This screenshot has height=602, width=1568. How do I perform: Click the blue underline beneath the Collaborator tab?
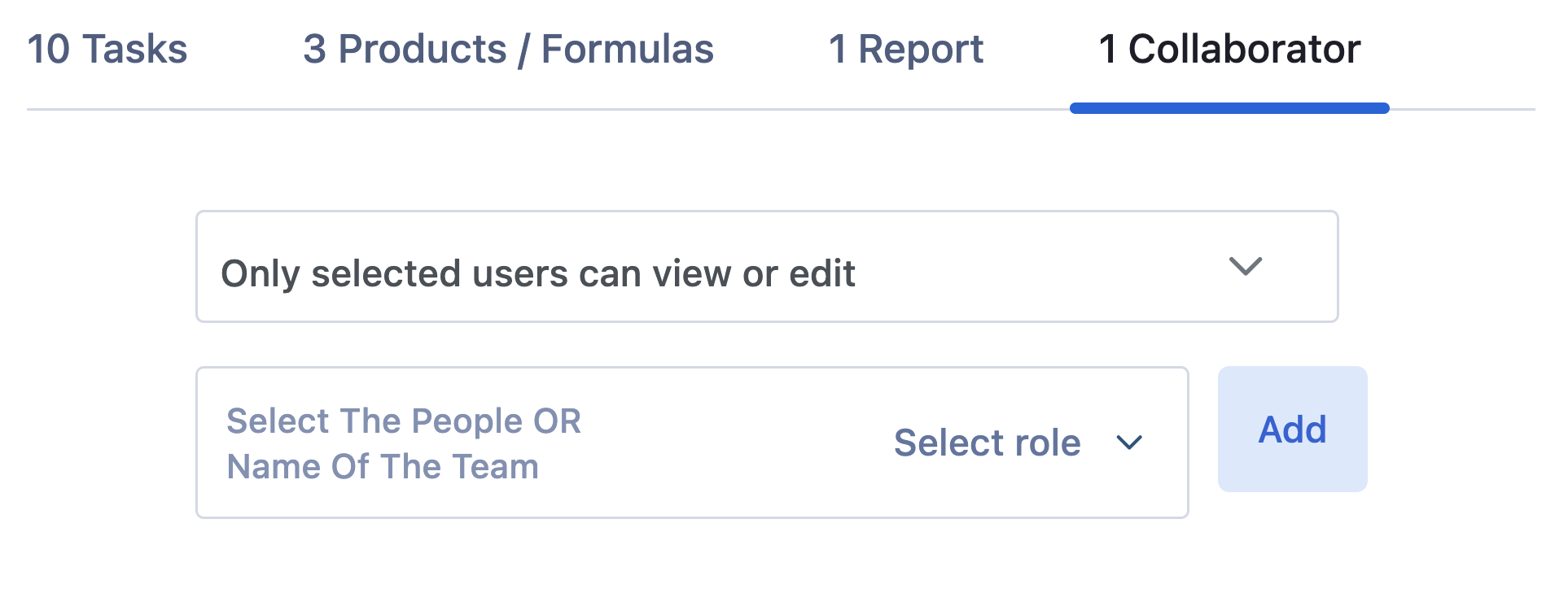1229,108
